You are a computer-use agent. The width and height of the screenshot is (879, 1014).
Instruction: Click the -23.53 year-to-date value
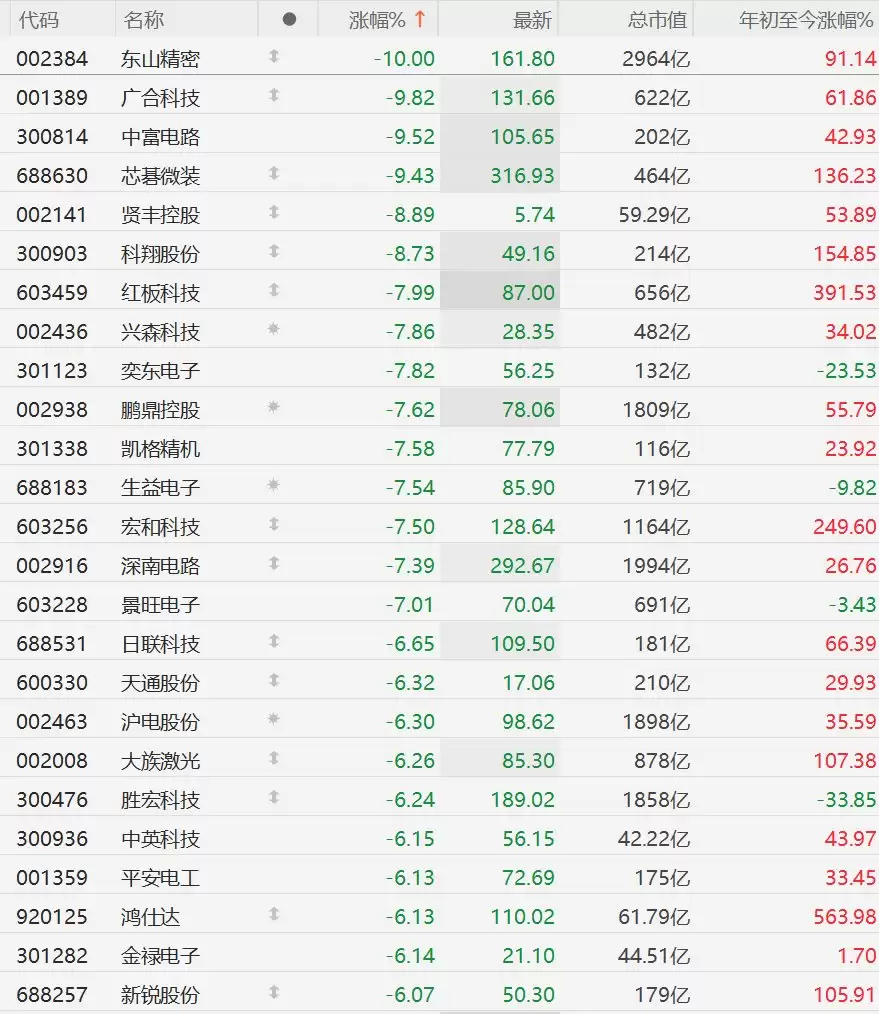(x=846, y=371)
